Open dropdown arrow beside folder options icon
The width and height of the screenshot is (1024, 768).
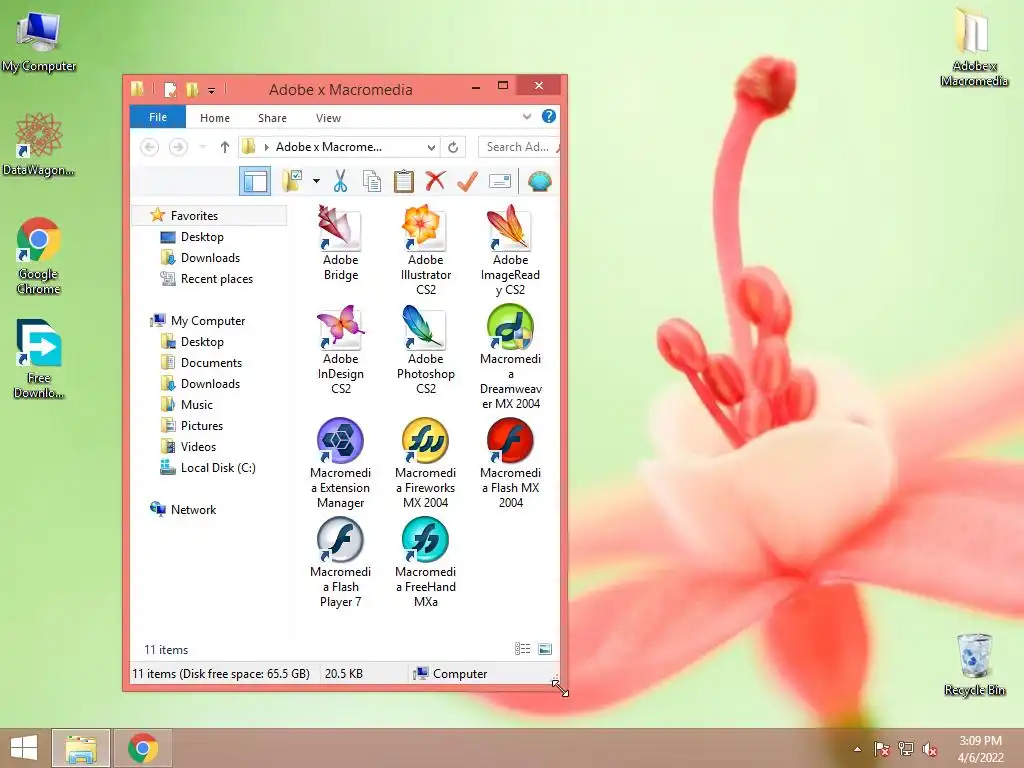tap(316, 181)
